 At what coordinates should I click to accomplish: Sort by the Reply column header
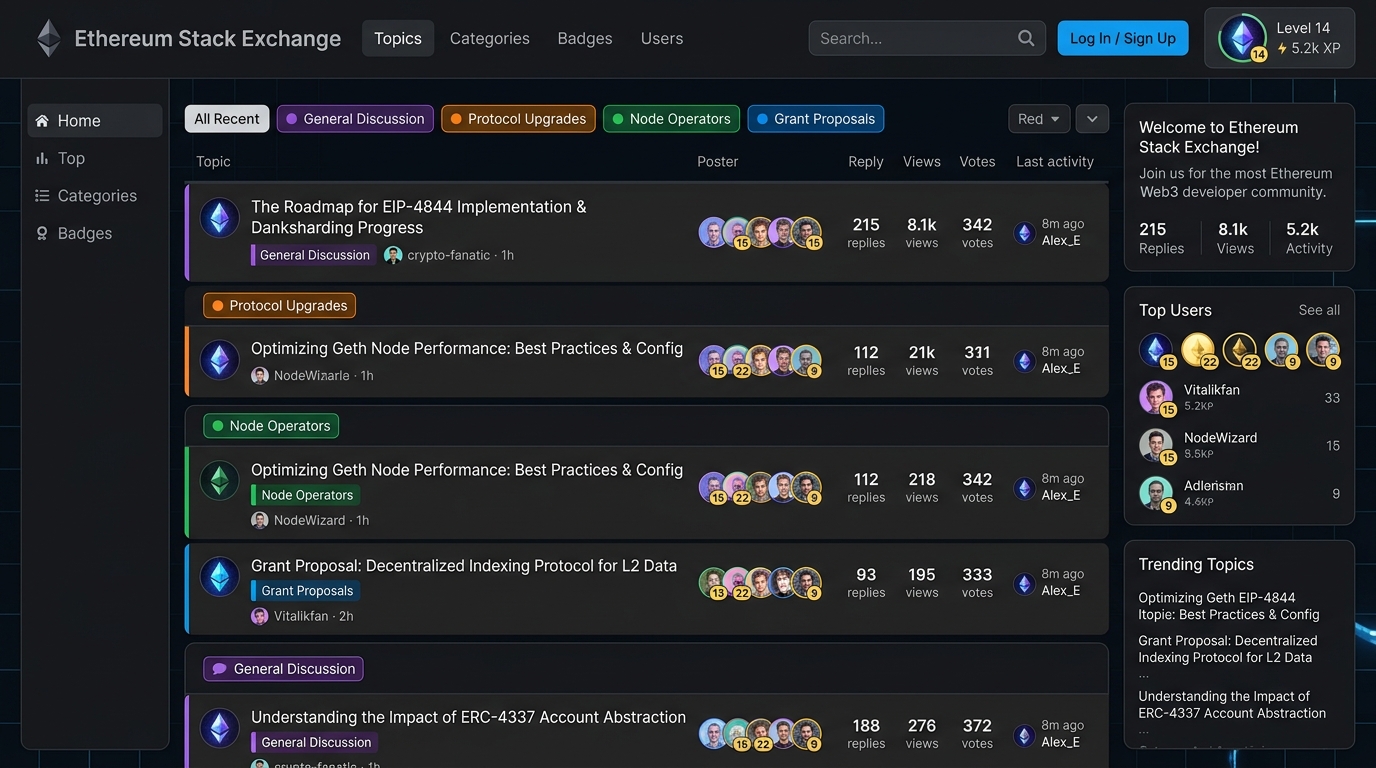pos(866,162)
